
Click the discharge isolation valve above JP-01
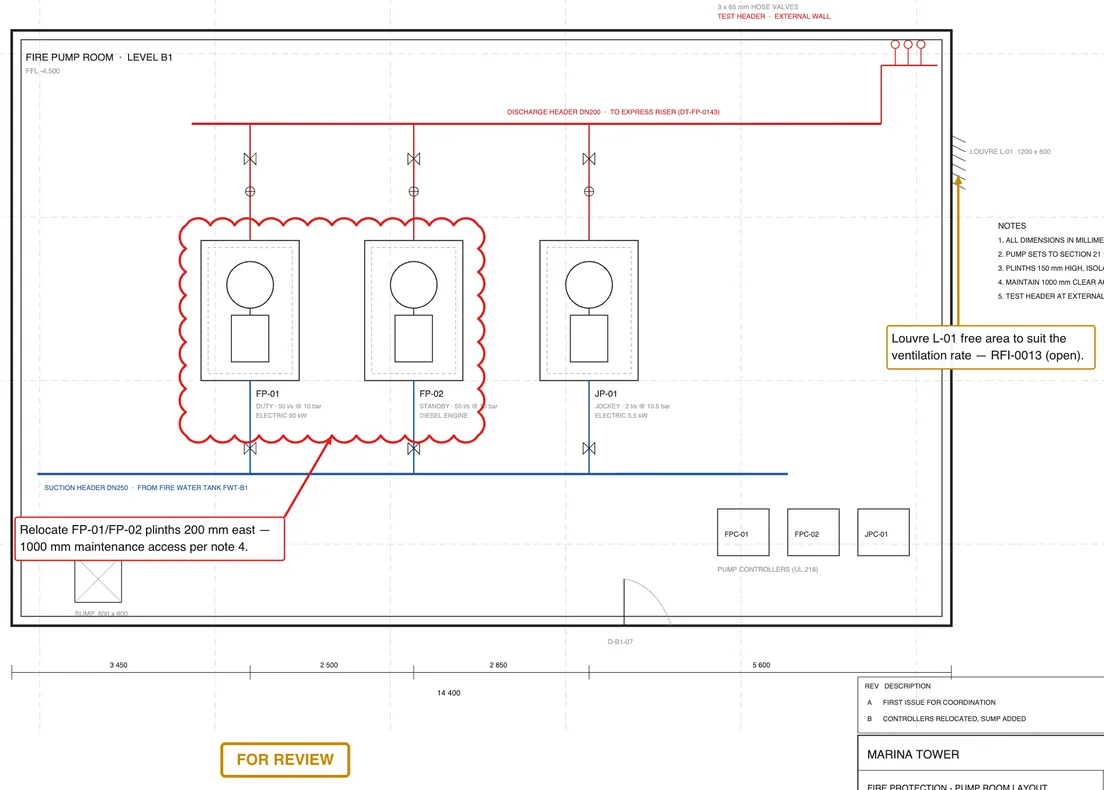[589, 159]
